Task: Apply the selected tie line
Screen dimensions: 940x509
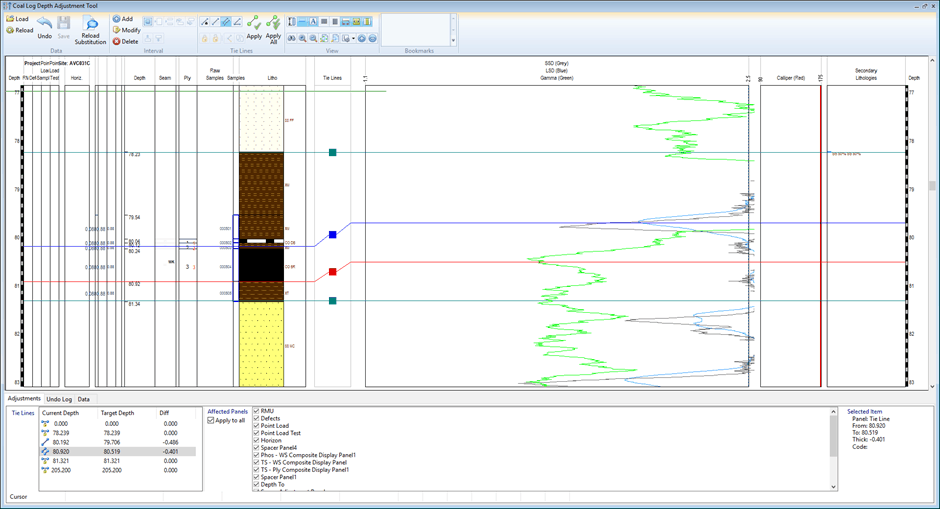Action: coord(254,26)
